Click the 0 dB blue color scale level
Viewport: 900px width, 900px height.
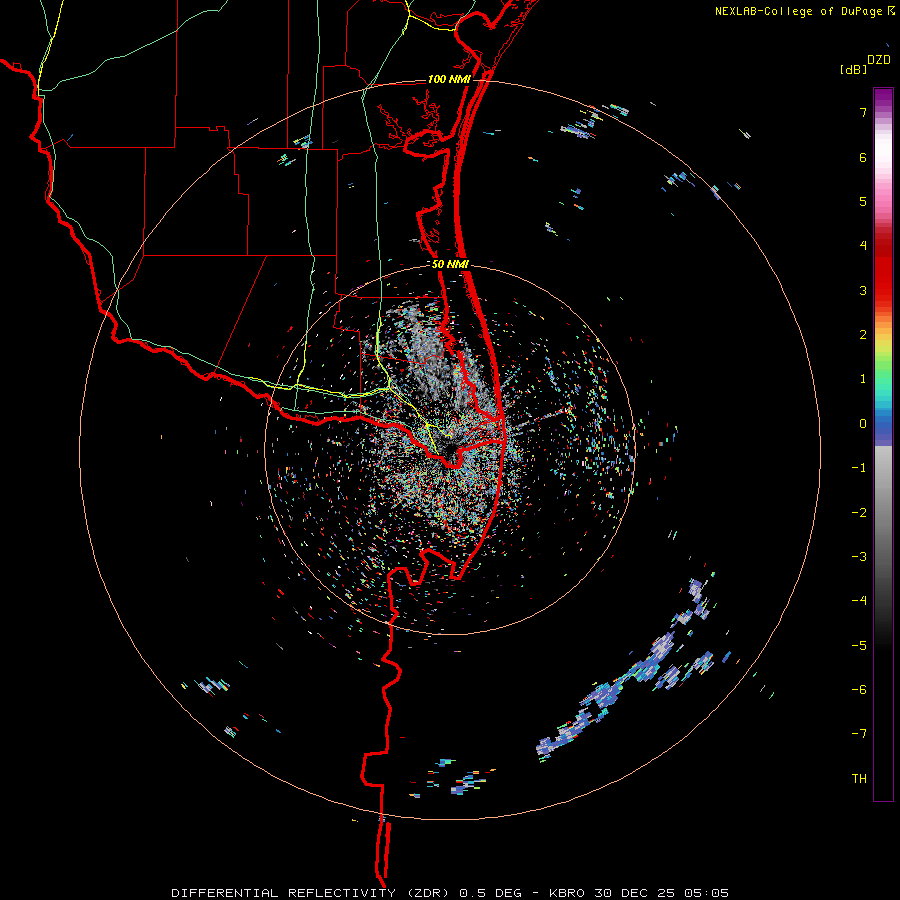[x=863, y=424]
